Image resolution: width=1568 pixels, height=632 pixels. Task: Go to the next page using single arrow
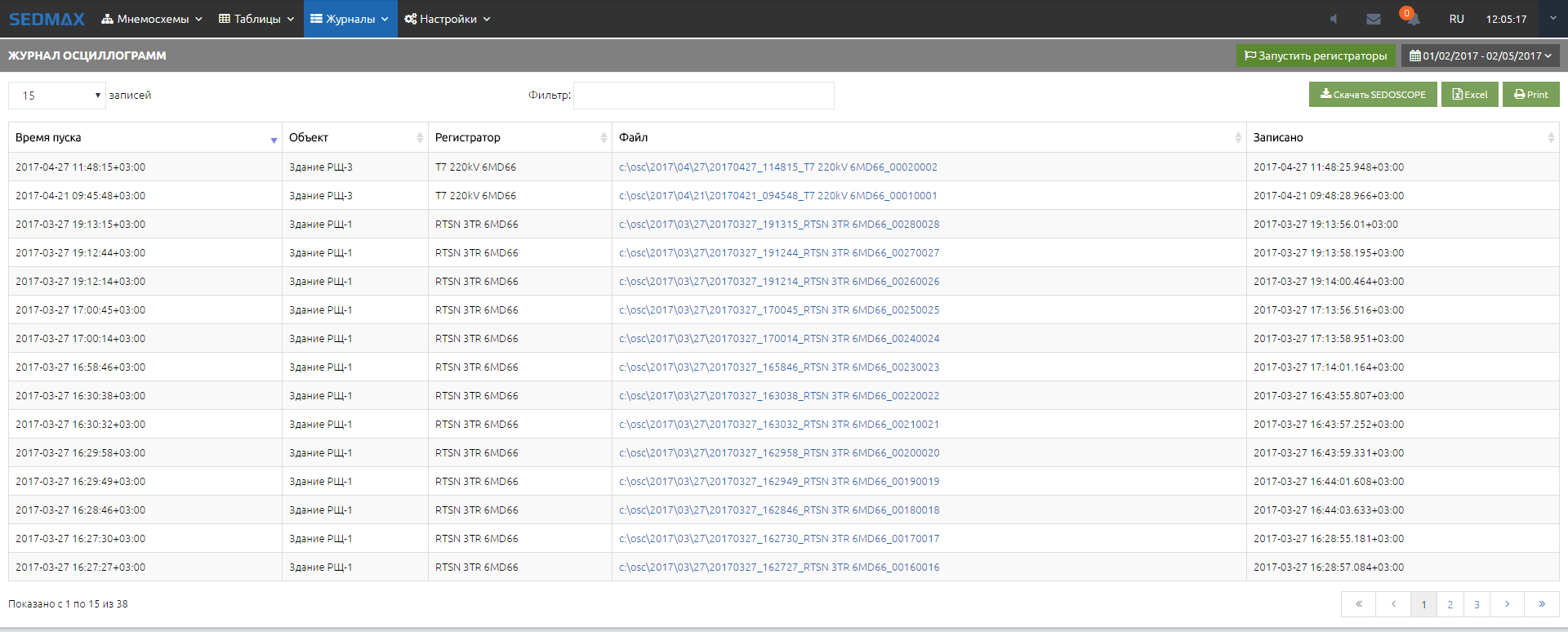(1507, 604)
